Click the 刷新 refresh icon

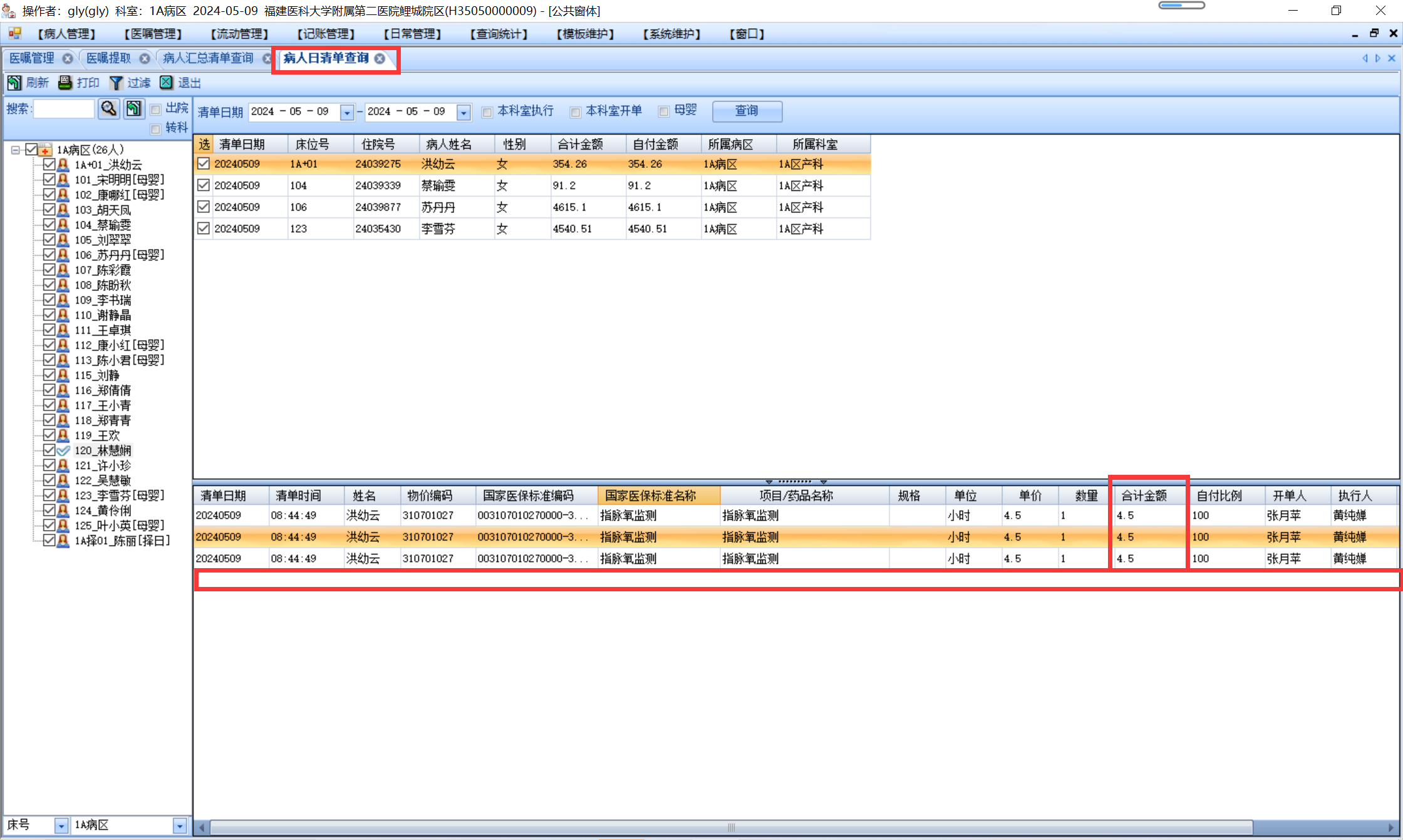point(14,83)
